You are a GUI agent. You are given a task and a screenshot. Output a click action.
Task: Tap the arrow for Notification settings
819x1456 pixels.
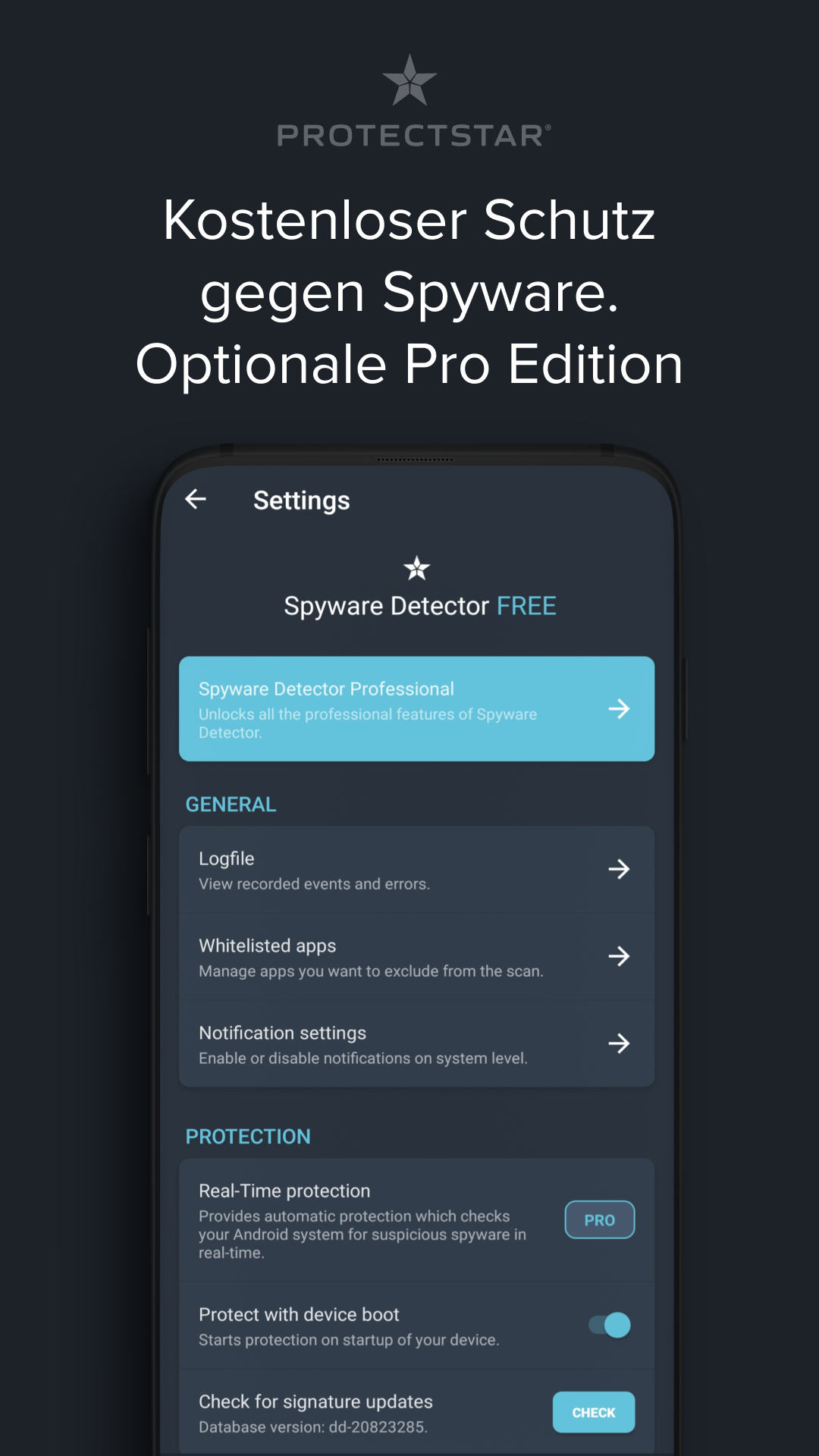(x=619, y=1043)
